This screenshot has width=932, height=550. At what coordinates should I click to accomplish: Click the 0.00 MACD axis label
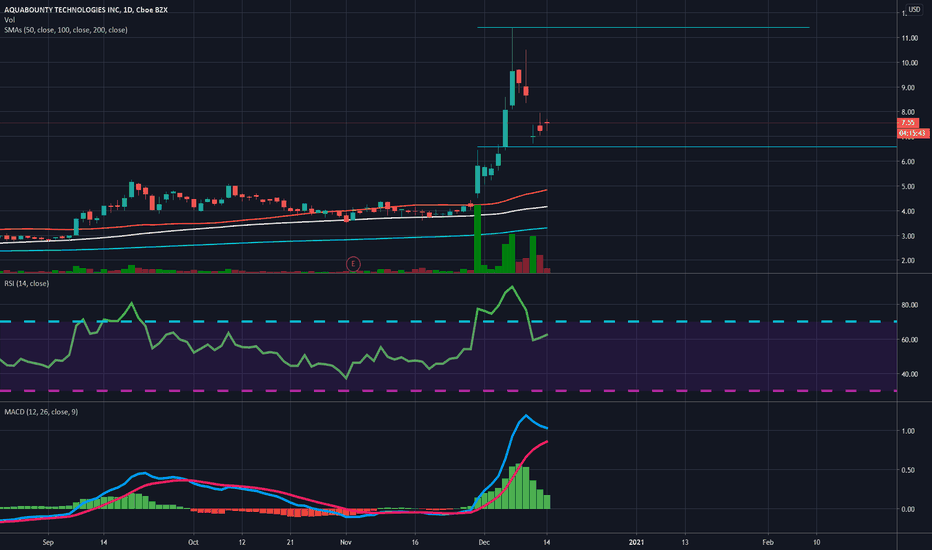(908, 510)
